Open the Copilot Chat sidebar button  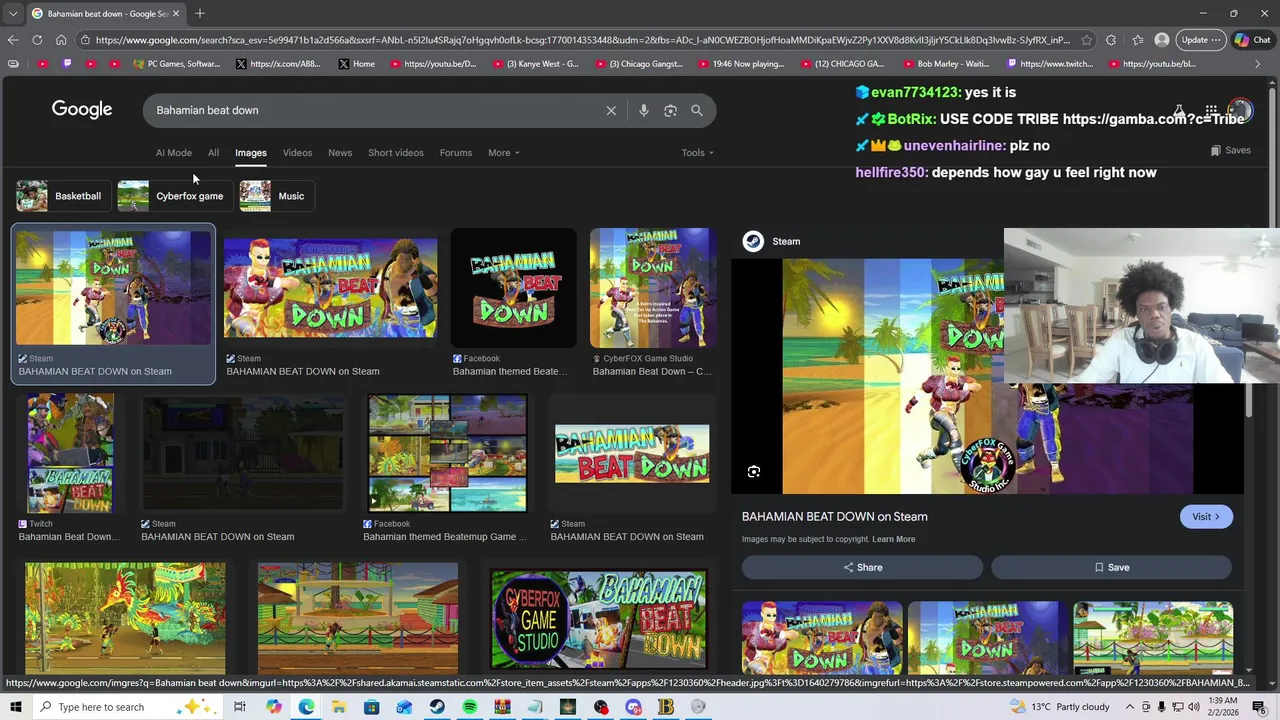[1252, 40]
